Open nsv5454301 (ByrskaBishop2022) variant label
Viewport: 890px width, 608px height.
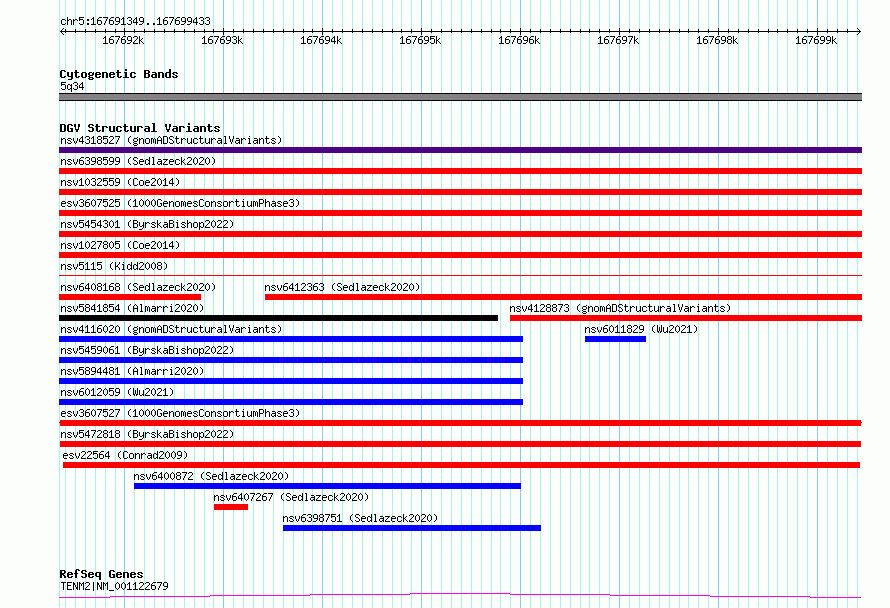(147, 224)
